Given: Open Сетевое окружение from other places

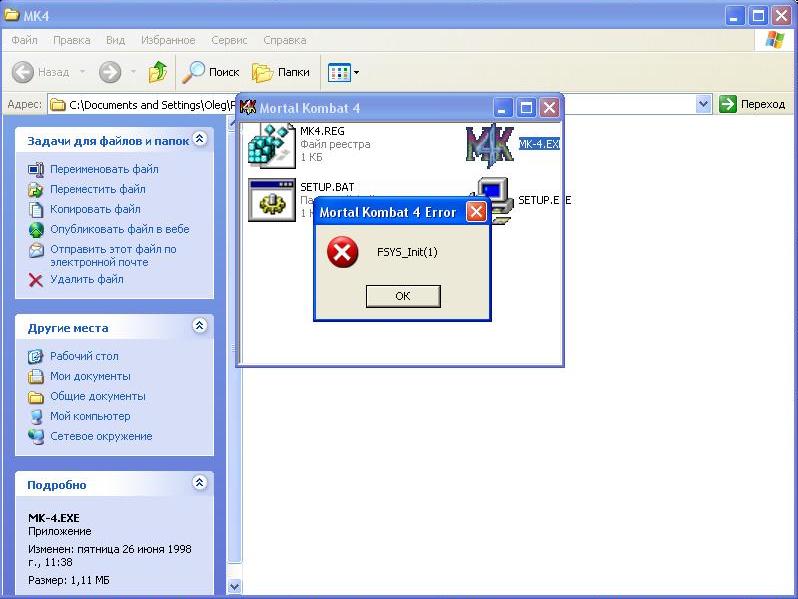Looking at the screenshot, I should pos(101,436).
